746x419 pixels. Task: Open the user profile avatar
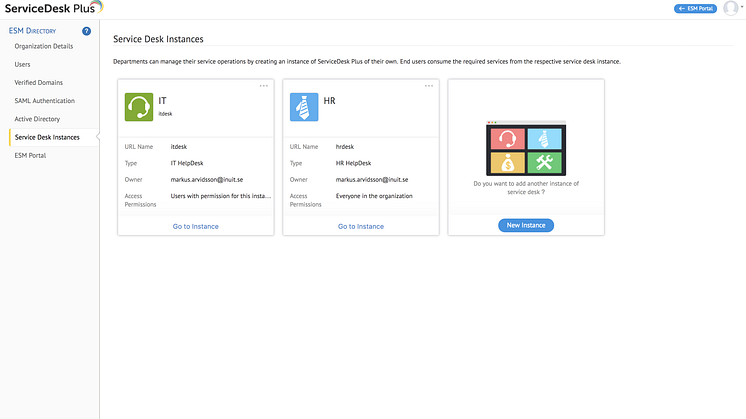(730, 8)
